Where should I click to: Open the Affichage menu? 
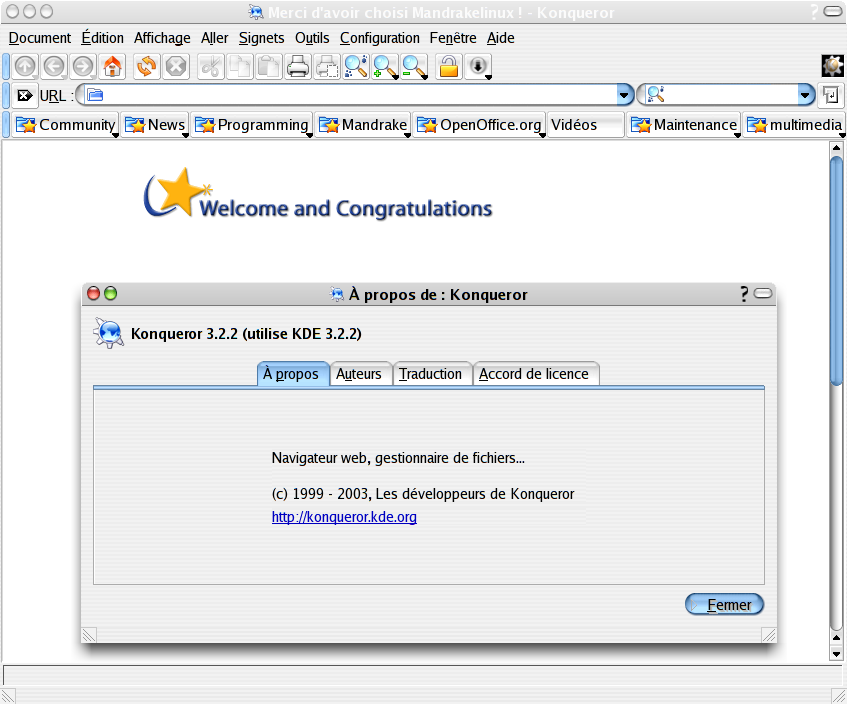[x=162, y=38]
